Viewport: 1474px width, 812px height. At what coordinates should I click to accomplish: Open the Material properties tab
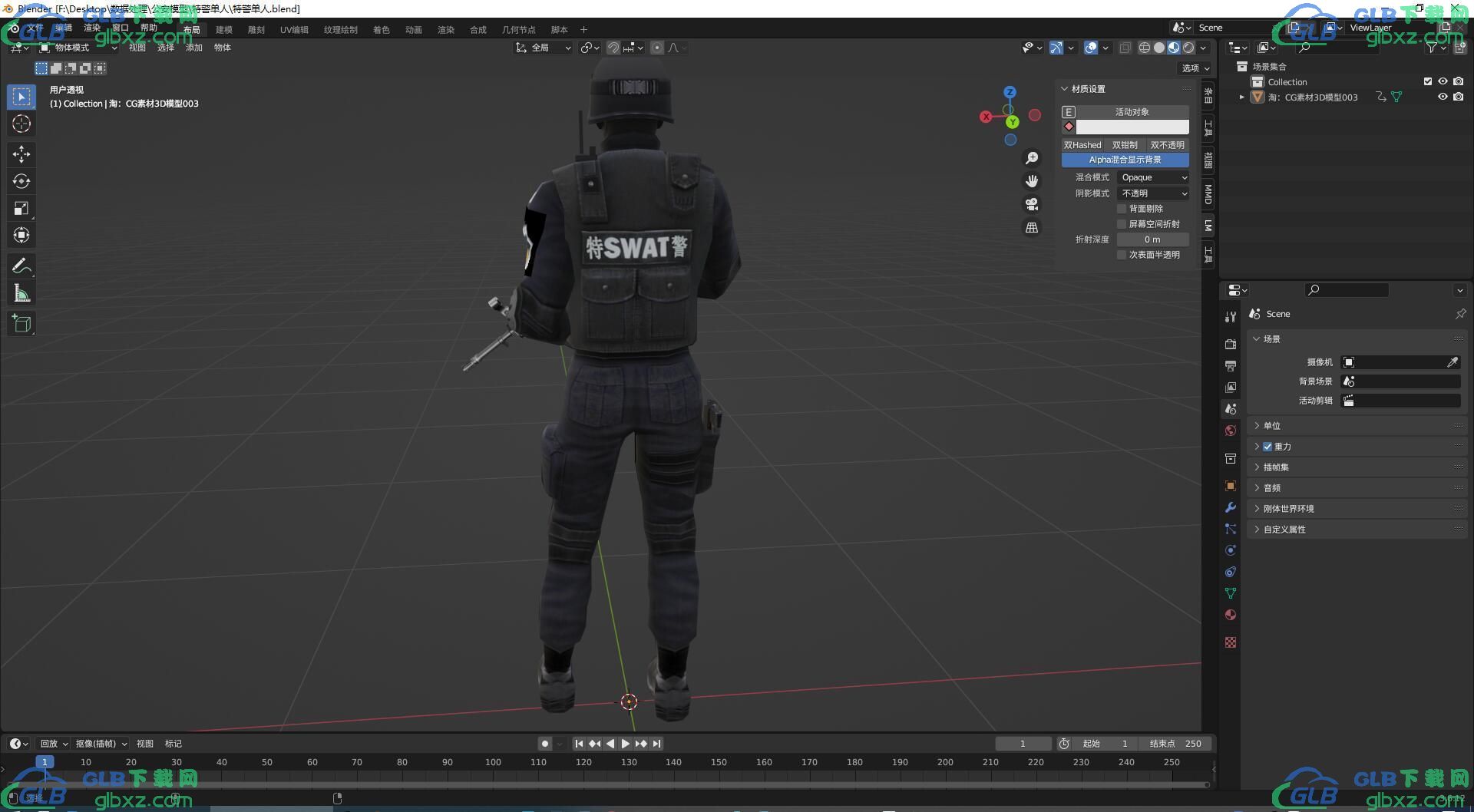coord(1231,615)
